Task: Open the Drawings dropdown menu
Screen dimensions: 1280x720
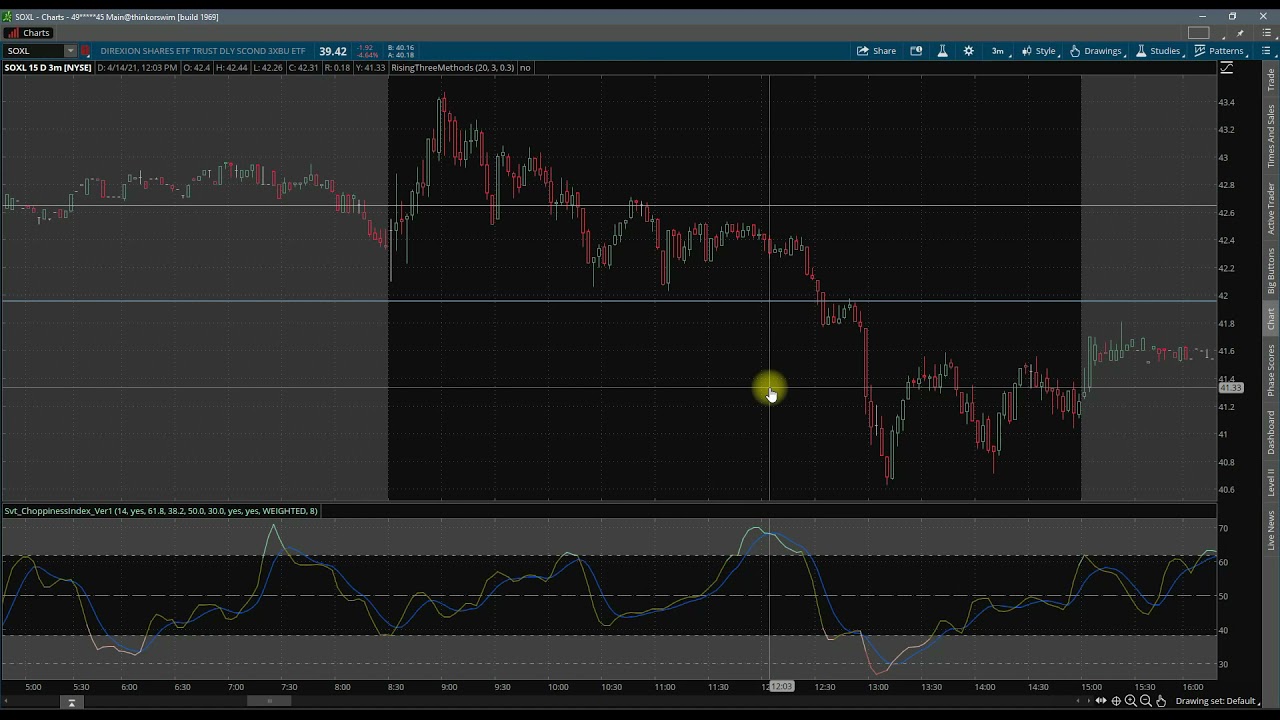Action: (x=1097, y=51)
